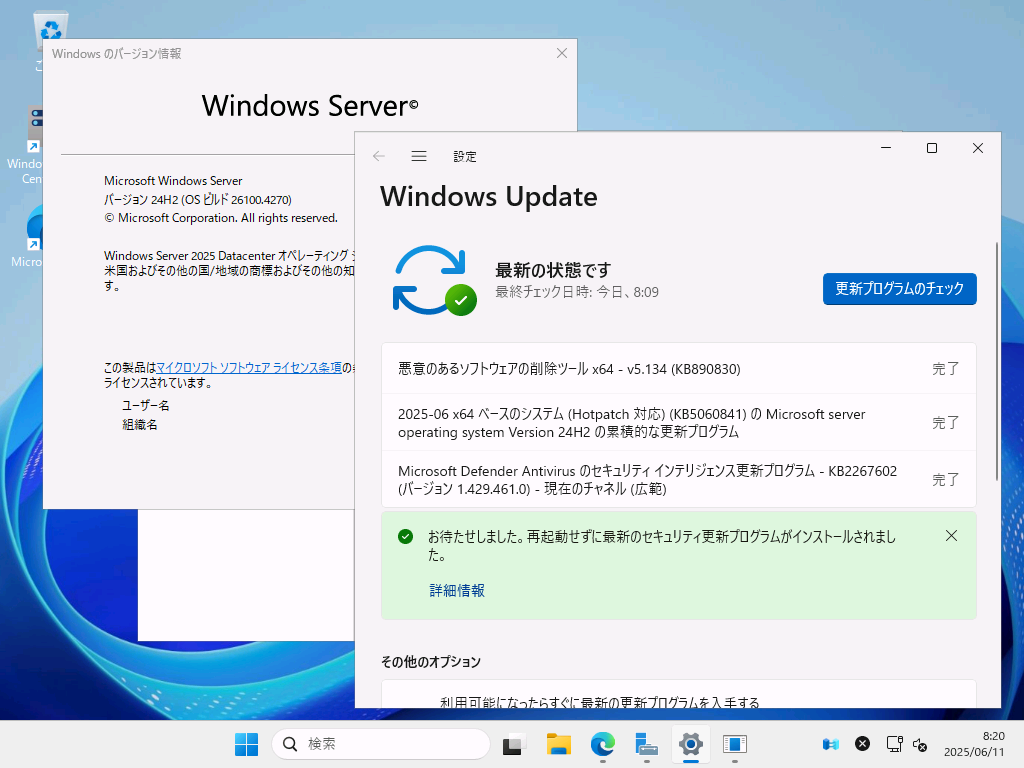Click the 更新プログラムのチェック button

point(899,289)
